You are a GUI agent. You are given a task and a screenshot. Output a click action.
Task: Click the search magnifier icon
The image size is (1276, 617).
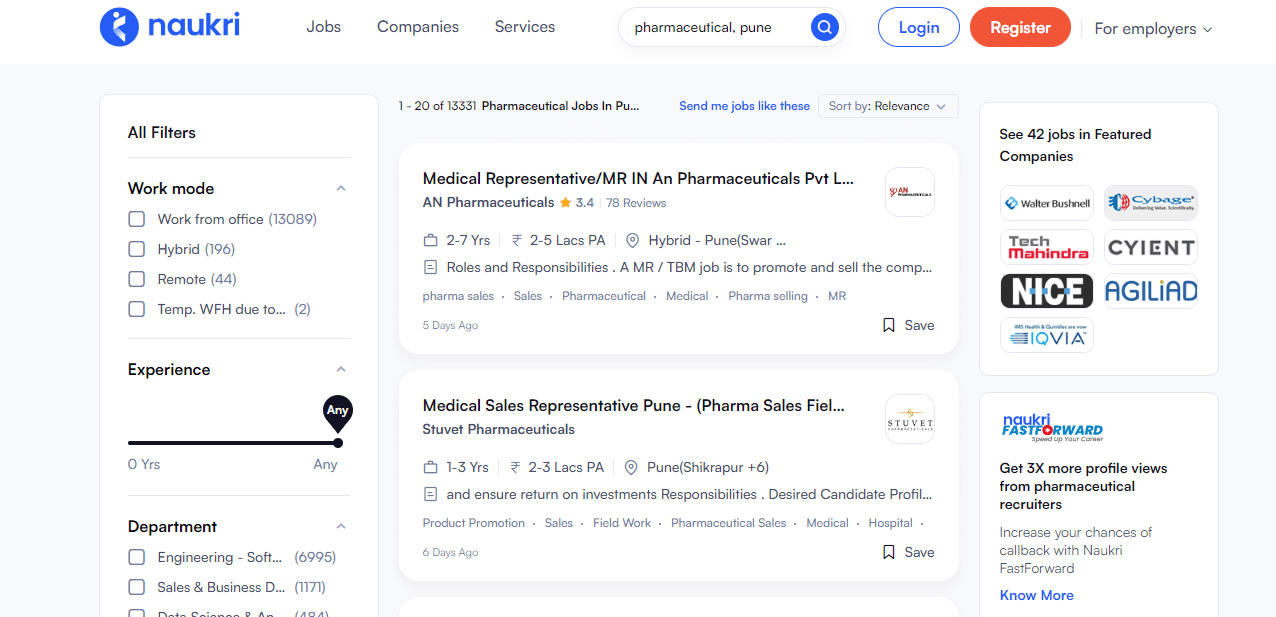click(x=823, y=27)
